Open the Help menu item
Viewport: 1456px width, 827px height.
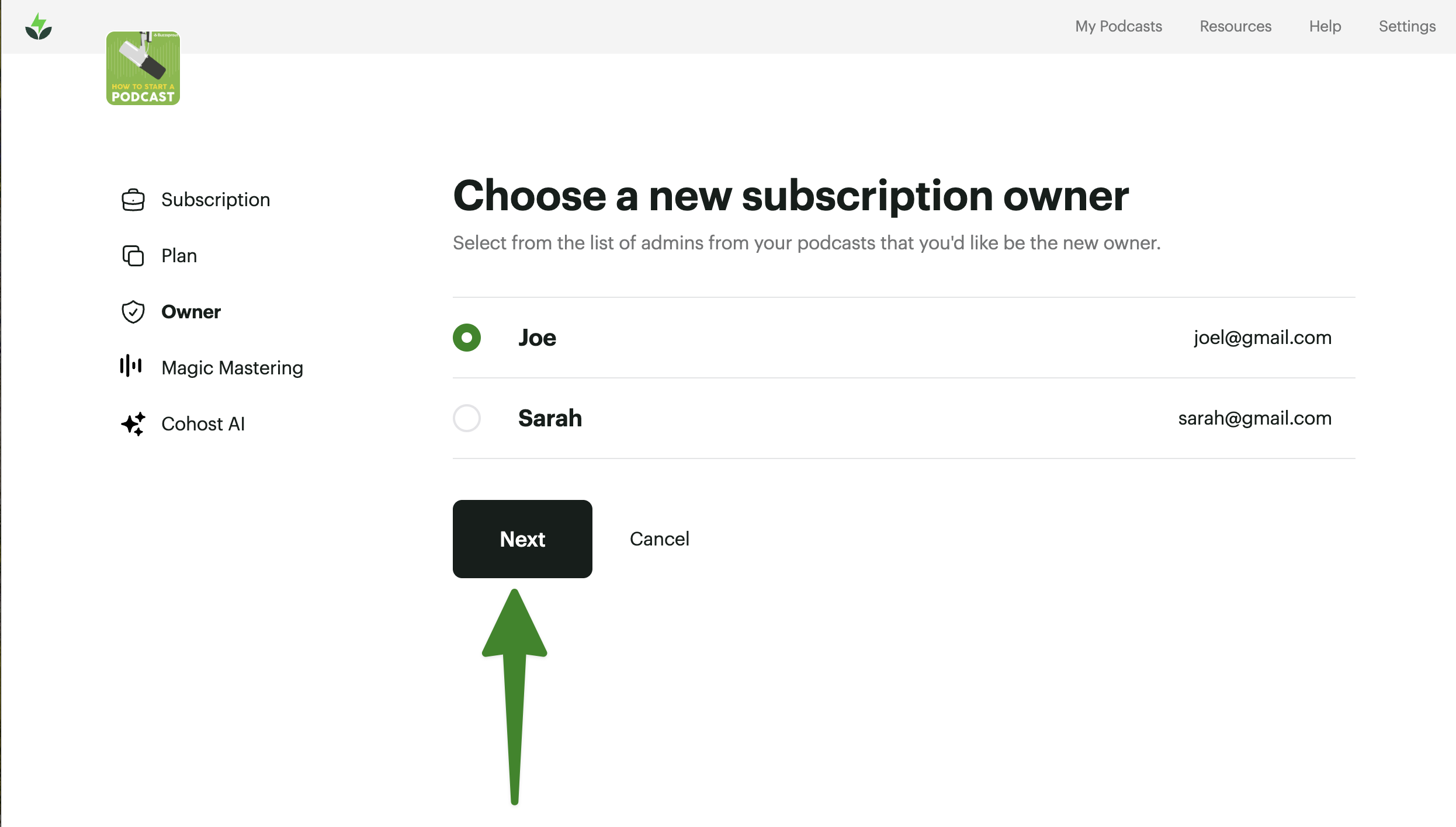point(1325,26)
